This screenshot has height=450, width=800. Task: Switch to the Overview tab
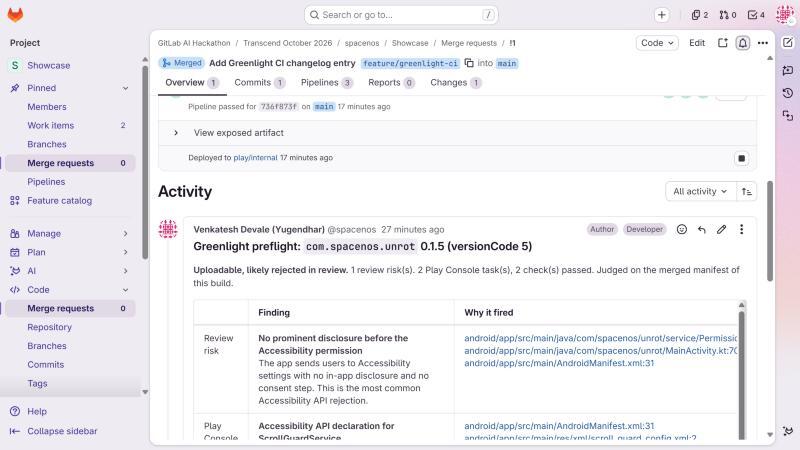tap(192, 83)
